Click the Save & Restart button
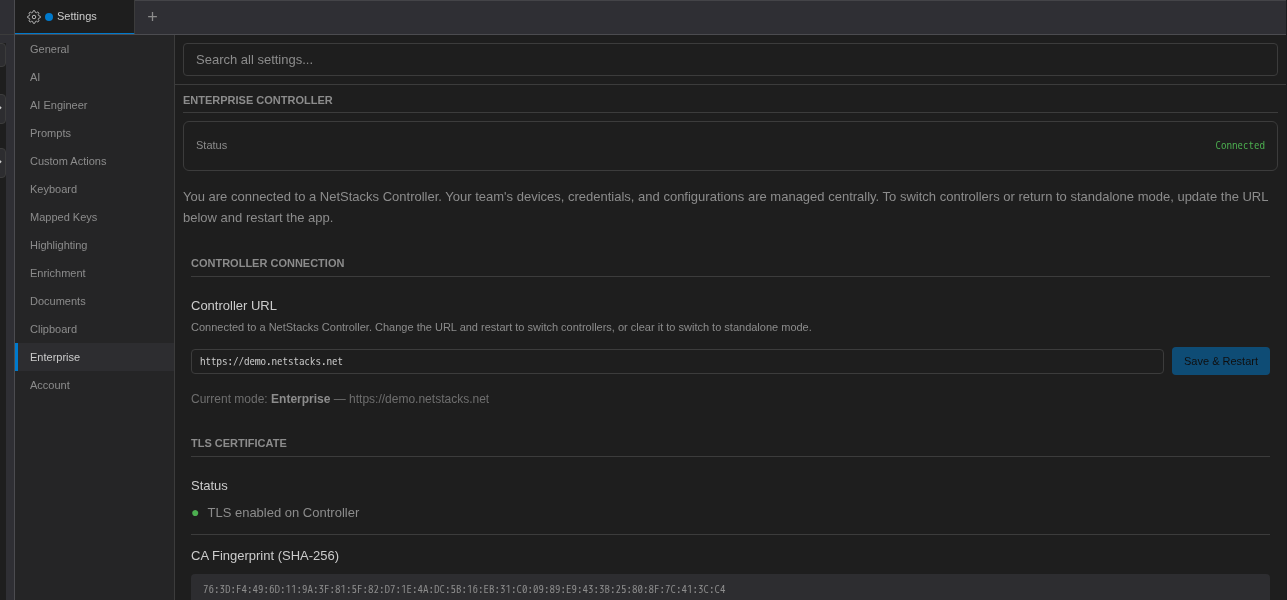Viewport: 1287px width, 600px height. pos(1221,361)
